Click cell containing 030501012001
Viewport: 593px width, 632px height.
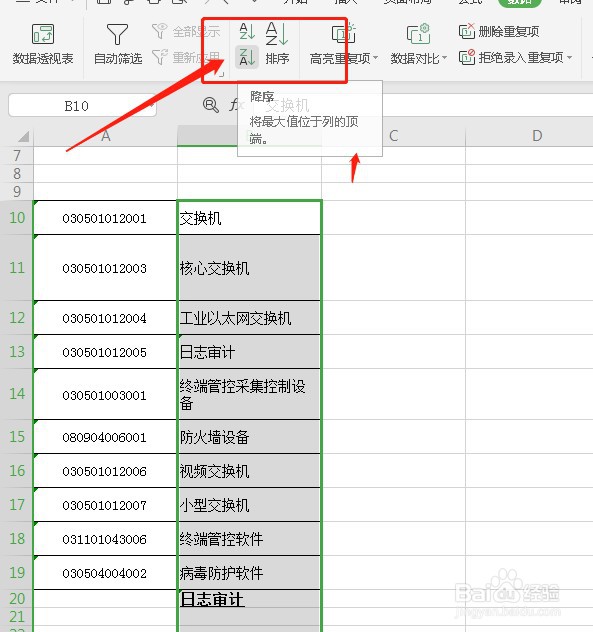point(105,218)
